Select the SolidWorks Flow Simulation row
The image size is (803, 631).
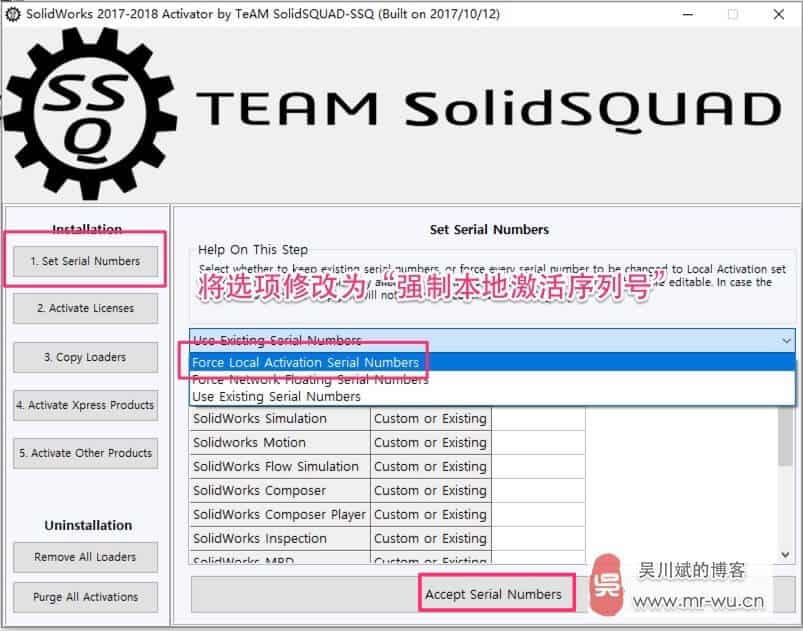coord(387,467)
